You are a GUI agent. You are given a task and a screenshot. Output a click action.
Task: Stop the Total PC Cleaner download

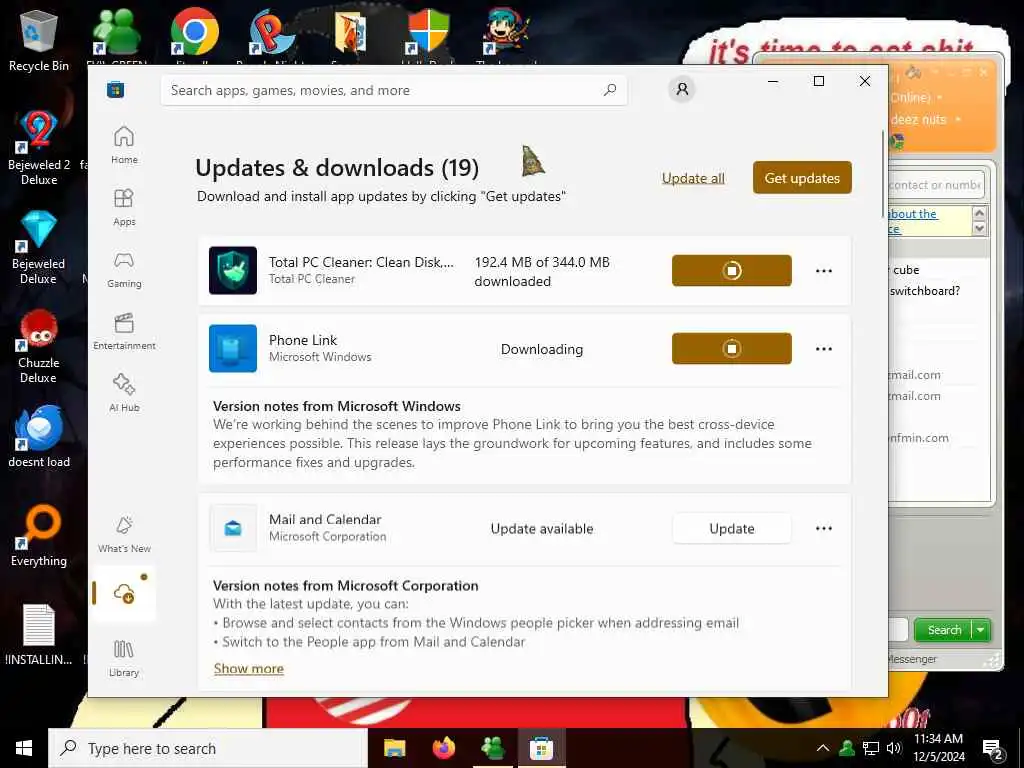(x=731, y=270)
